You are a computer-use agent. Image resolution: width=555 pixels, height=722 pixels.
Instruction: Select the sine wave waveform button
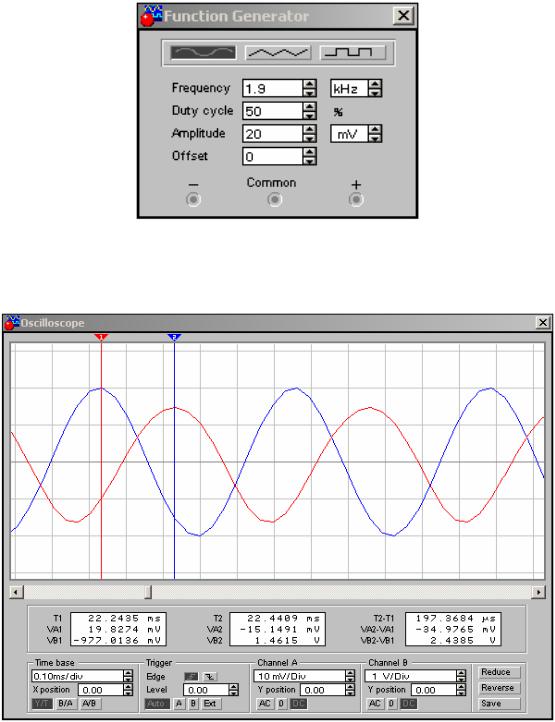pos(203,52)
